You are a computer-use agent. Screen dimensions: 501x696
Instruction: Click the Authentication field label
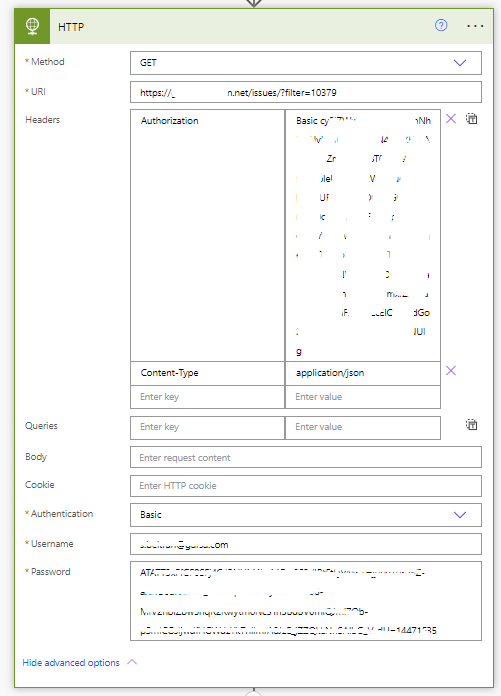click(62, 514)
